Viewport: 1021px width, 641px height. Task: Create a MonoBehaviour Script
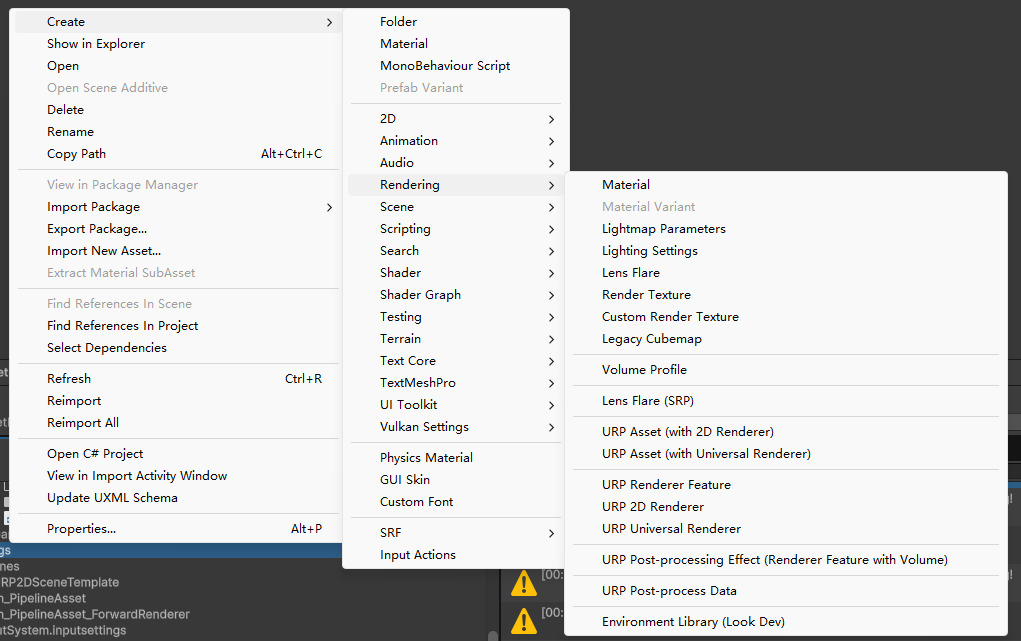click(456, 66)
